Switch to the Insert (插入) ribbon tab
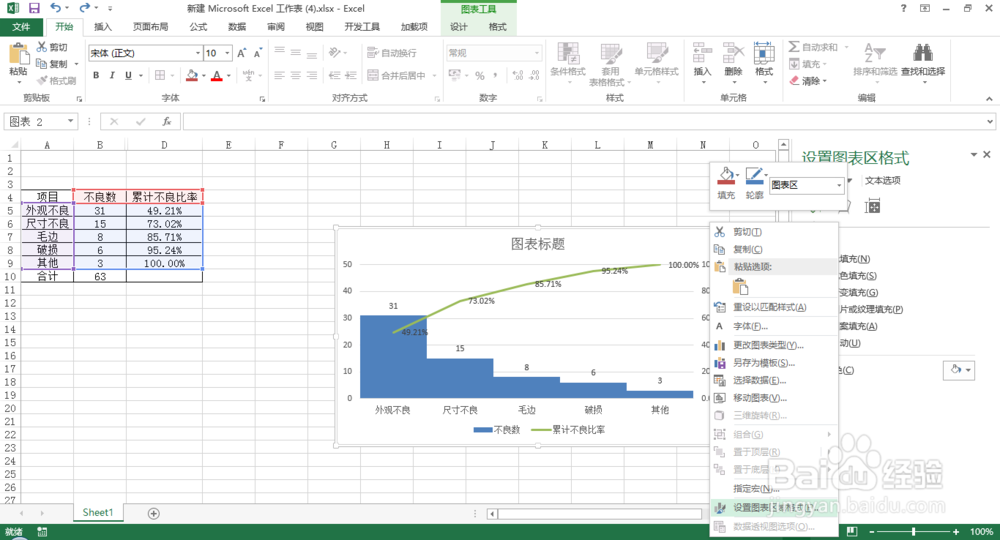Image resolution: width=1000 pixels, height=540 pixels. 103,27
